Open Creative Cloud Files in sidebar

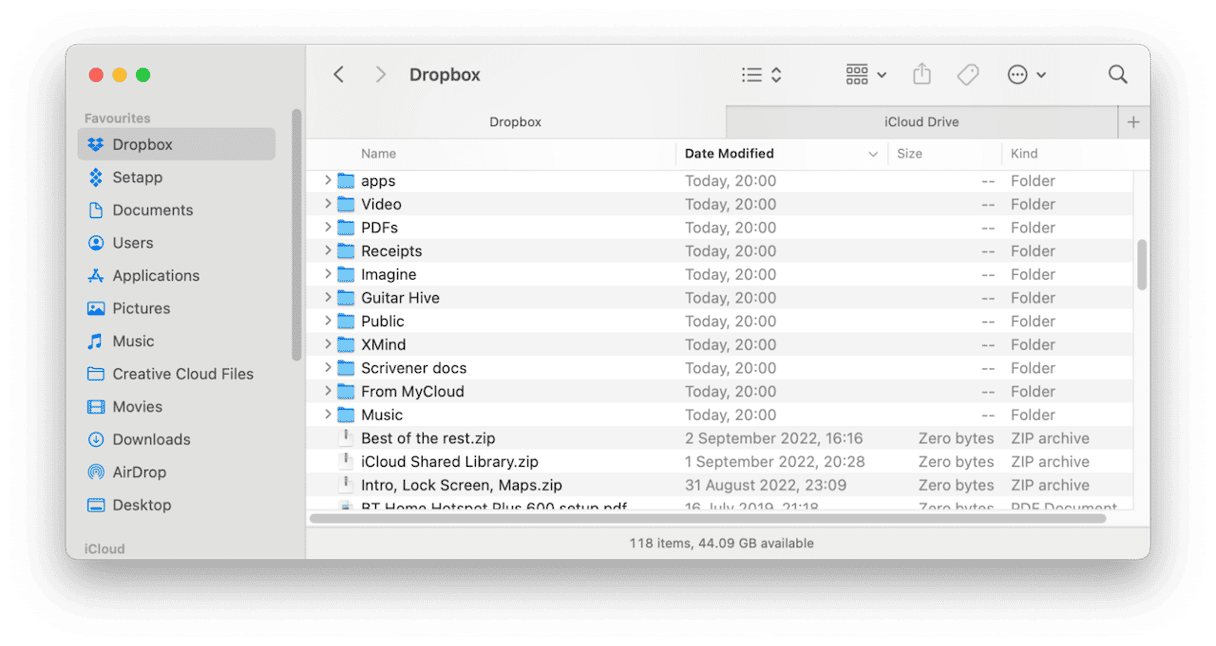tap(182, 374)
